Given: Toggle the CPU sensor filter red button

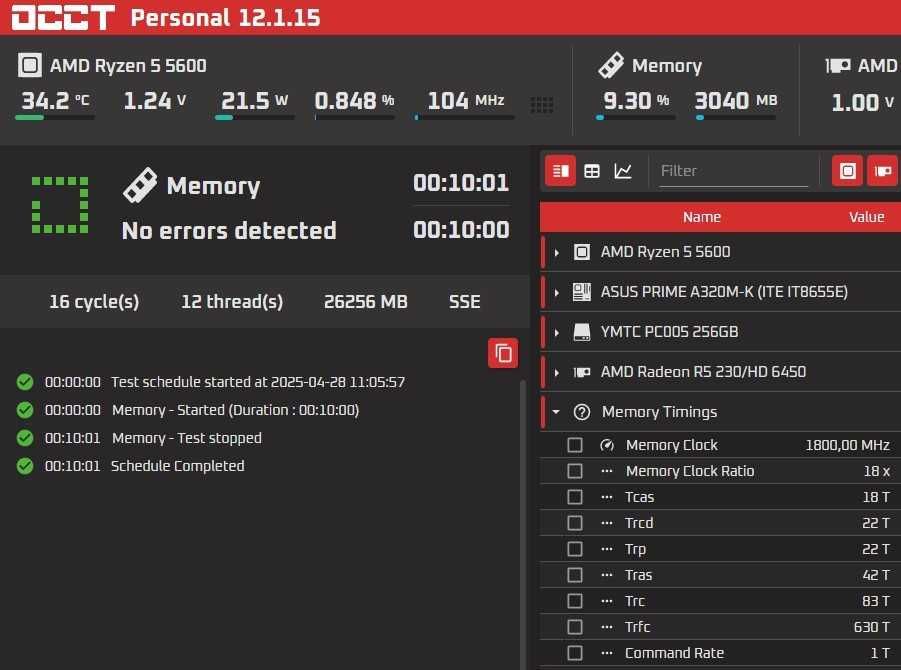Looking at the screenshot, I should coord(848,171).
